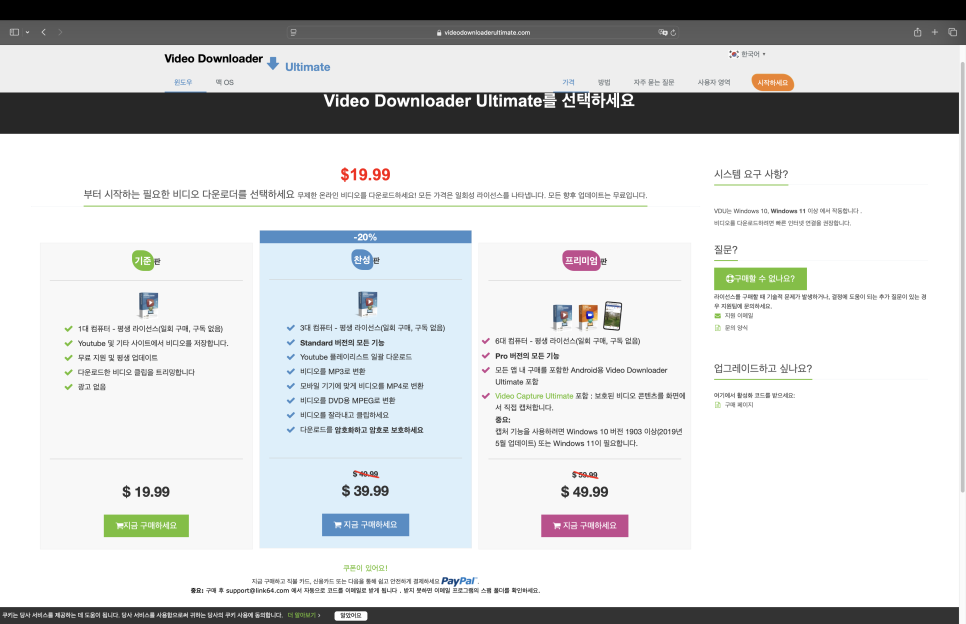
Task: Click the -20% discount banner
Action: pos(365,237)
